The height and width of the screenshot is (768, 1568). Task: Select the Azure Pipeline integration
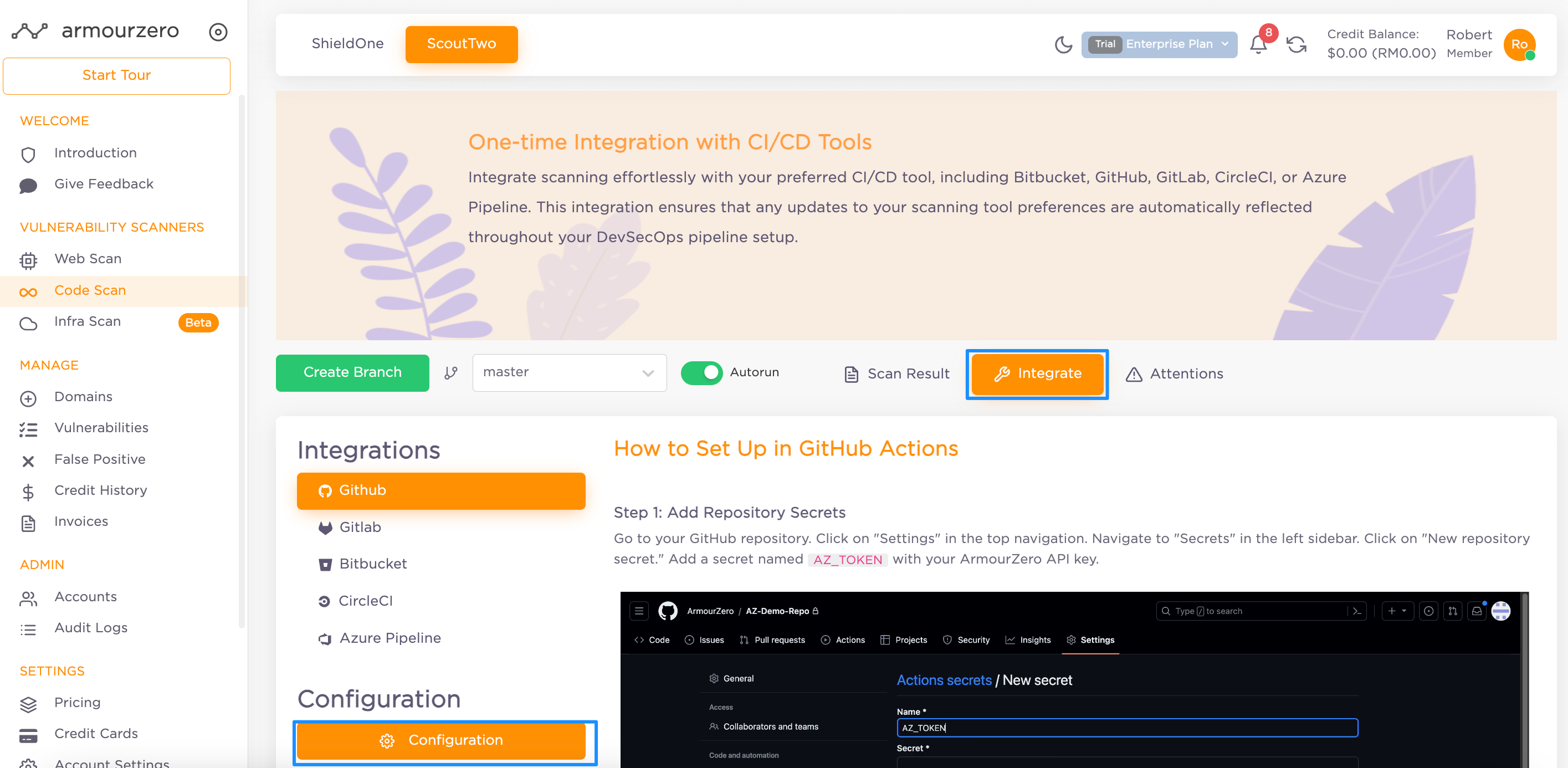440,638
